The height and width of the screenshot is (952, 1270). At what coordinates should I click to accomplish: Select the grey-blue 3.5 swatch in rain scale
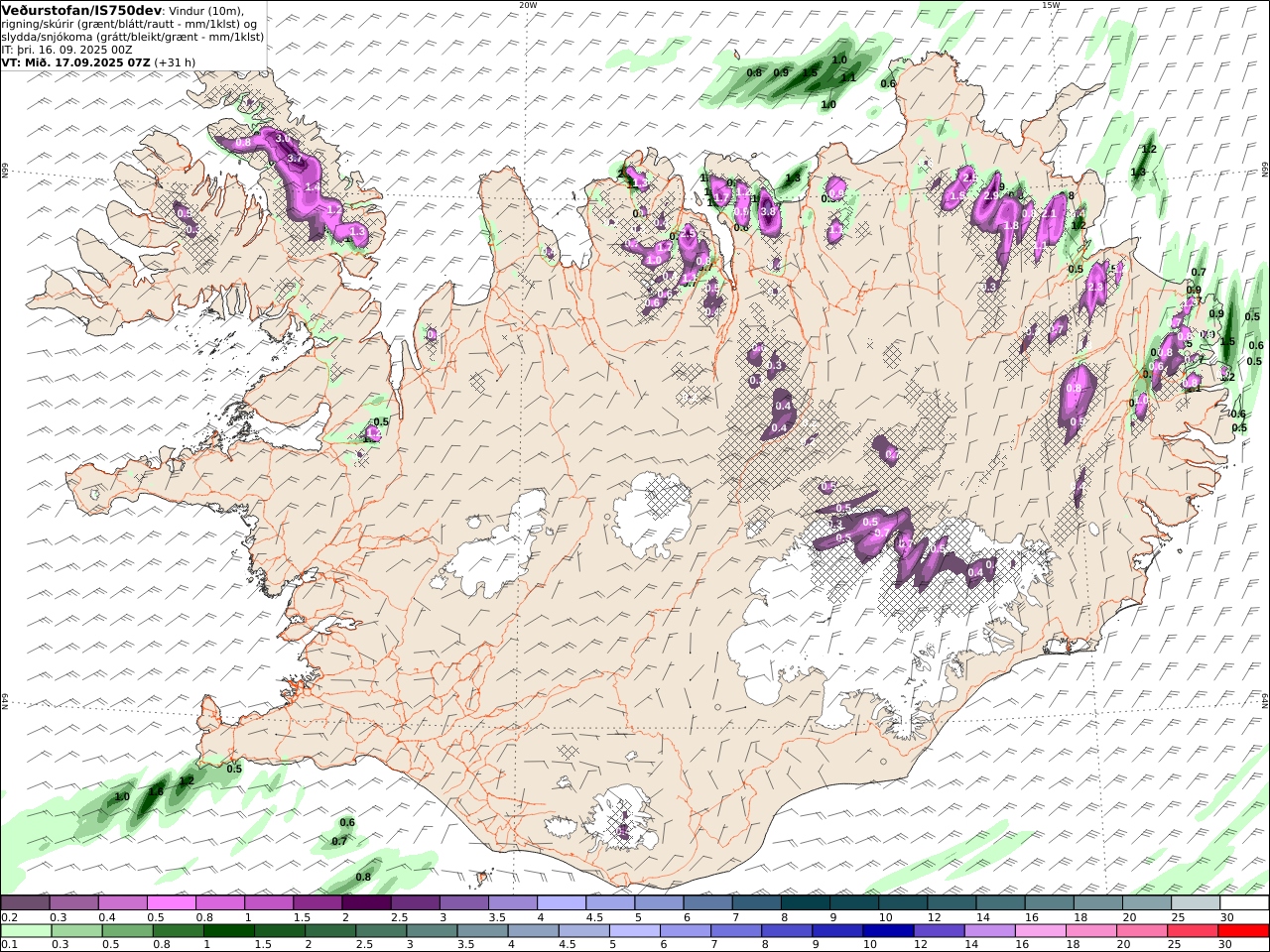tap(482, 931)
